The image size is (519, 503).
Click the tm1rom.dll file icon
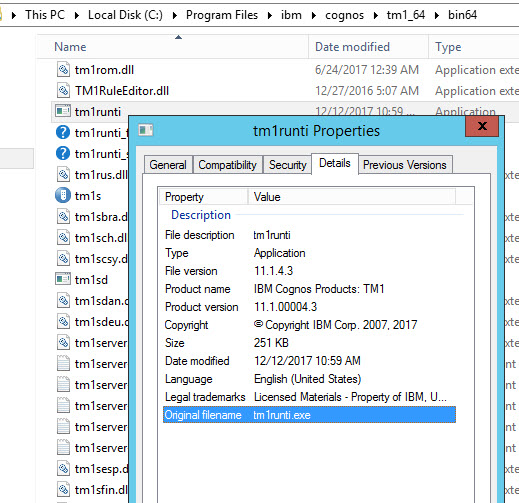pos(63,70)
